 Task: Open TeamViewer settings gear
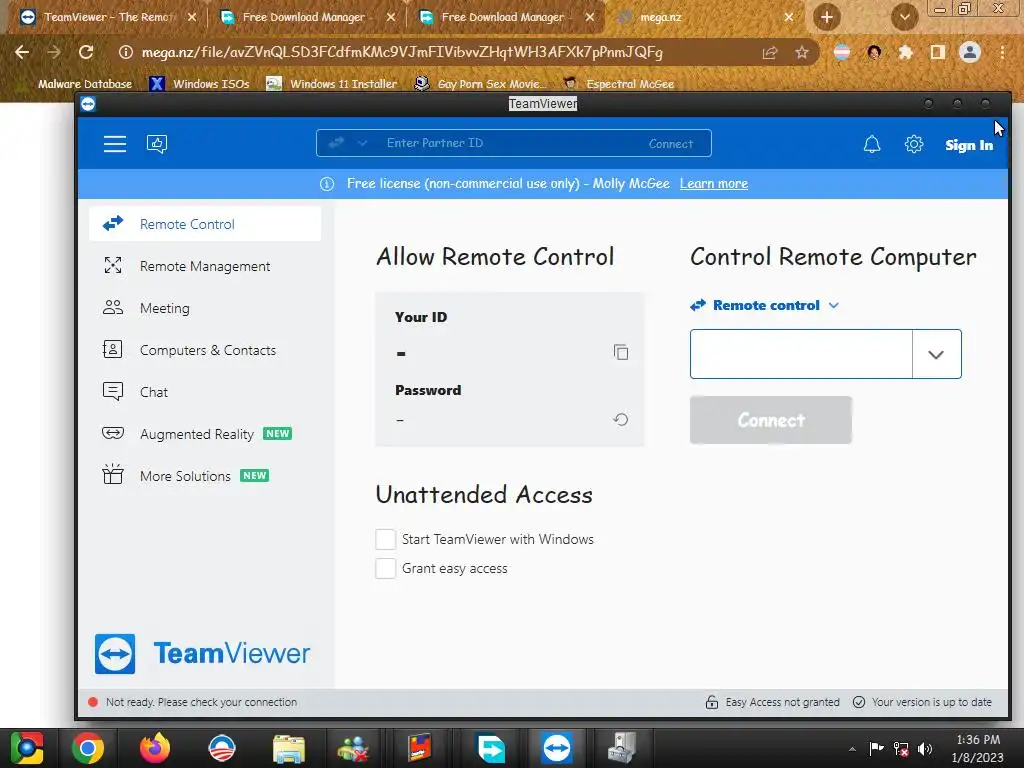914,144
